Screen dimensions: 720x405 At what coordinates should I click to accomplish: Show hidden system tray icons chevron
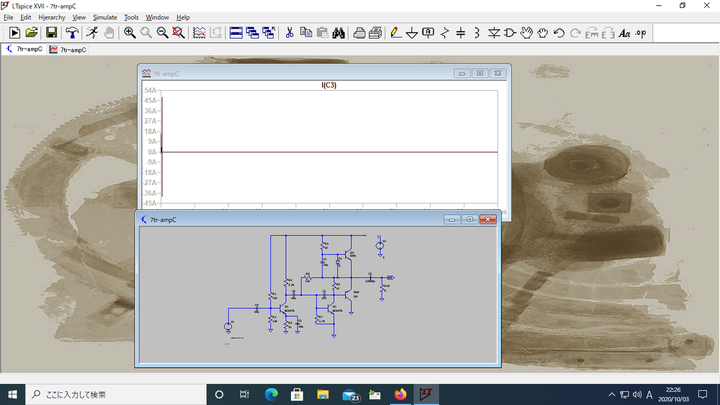click(612, 393)
